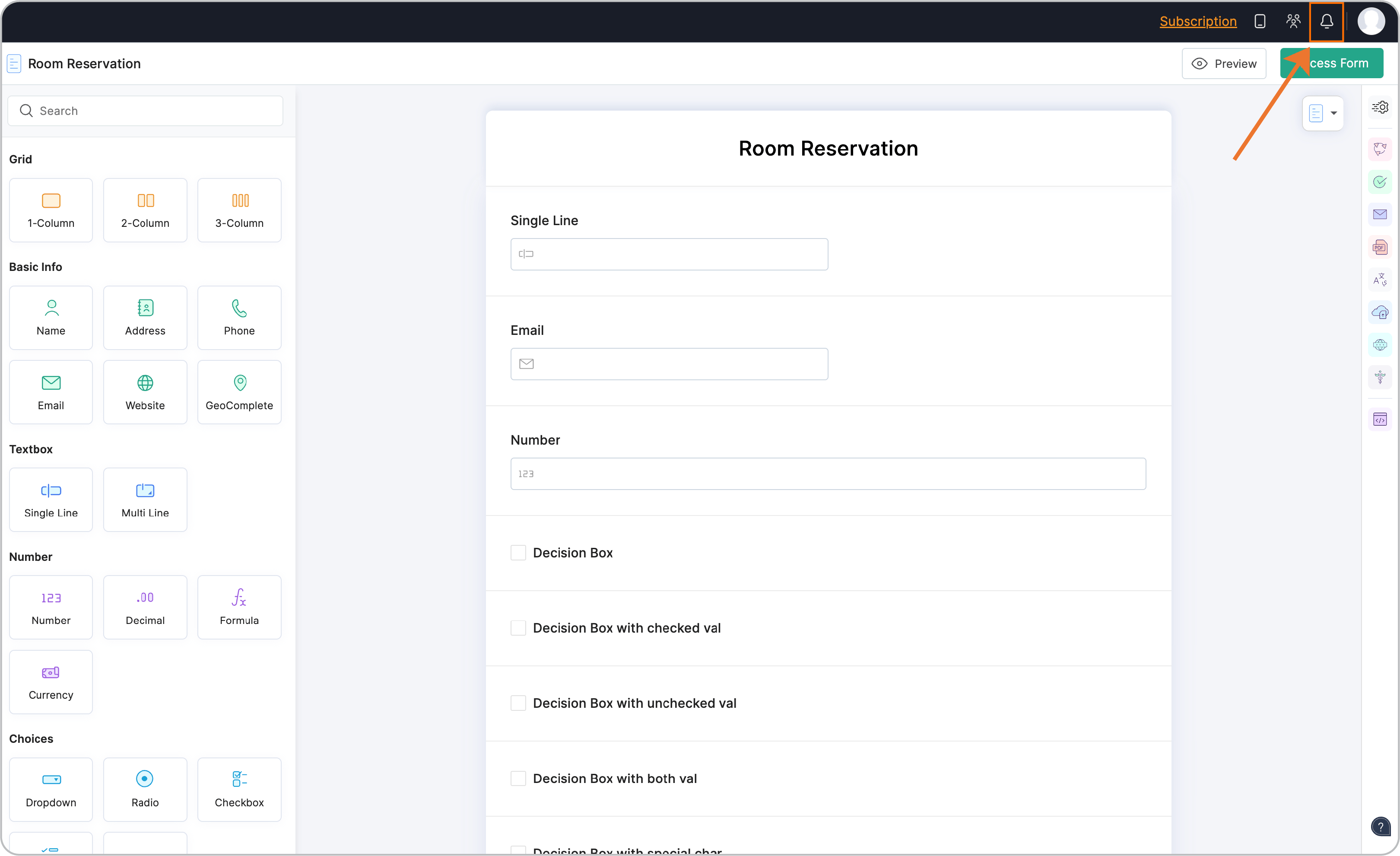Open the PDF settings icon
The image size is (1400, 856).
(x=1380, y=247)
